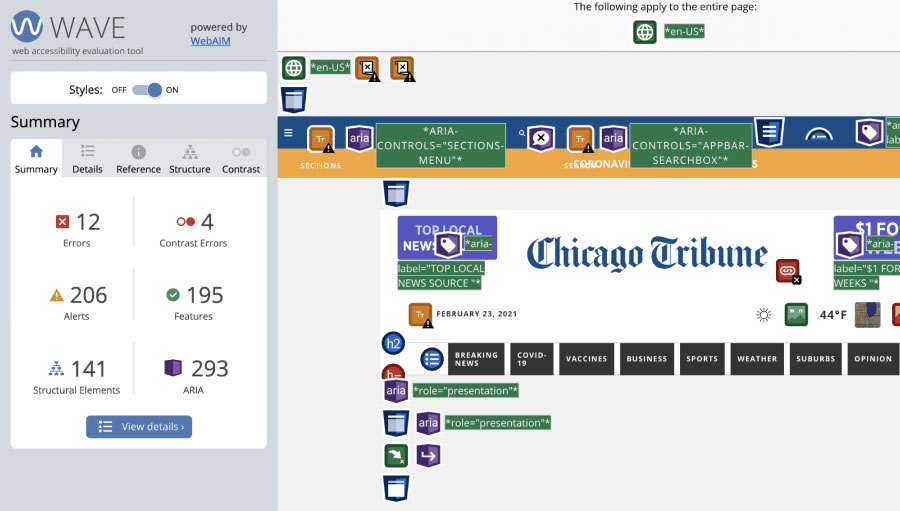Click the purple tabindex arrow icon
Image resolution: width=900 pixels, height=511 pixels.
tap(428, 456)
